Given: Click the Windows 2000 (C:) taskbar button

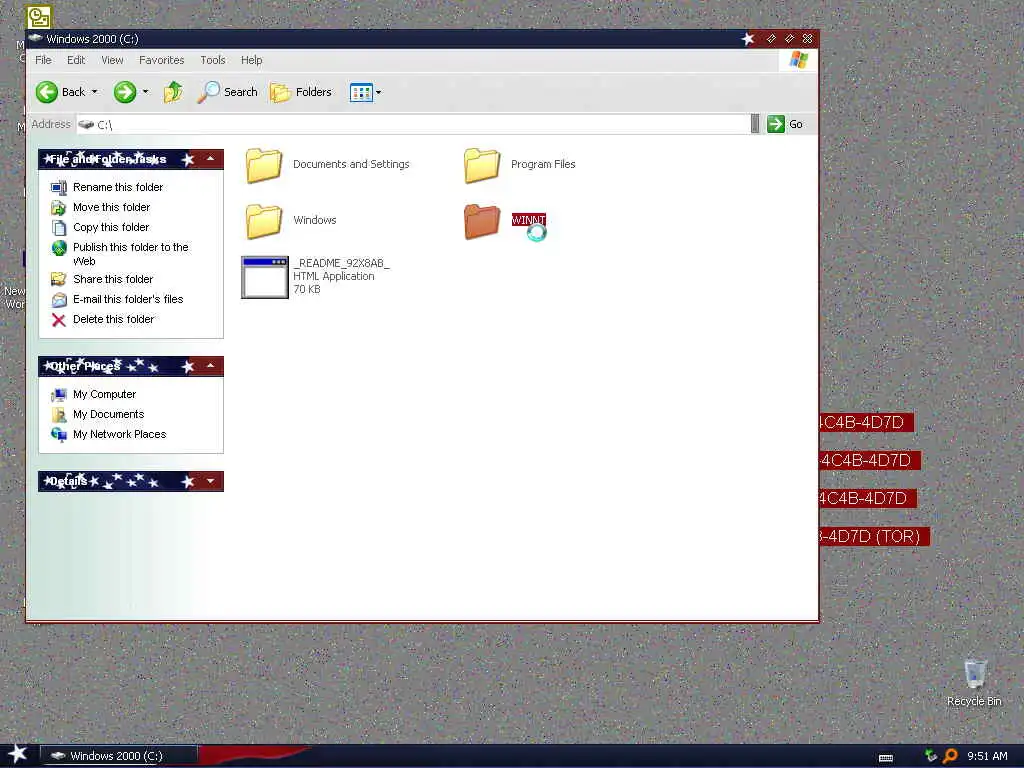Looking at the screenshot, I should pyautogui.click(x=119, y=756).
